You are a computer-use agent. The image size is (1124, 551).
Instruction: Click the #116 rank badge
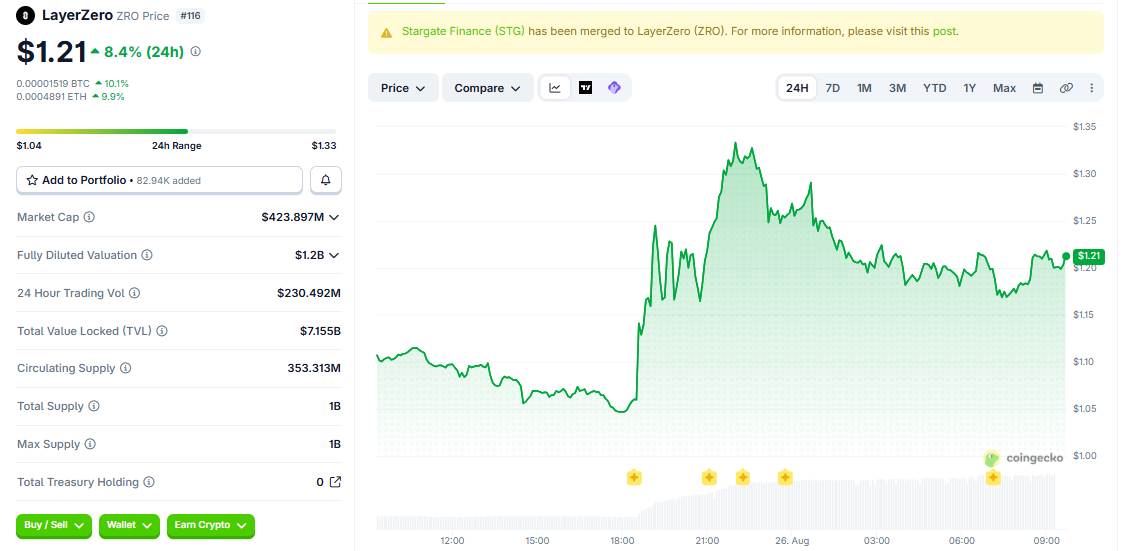coord(189,15)
